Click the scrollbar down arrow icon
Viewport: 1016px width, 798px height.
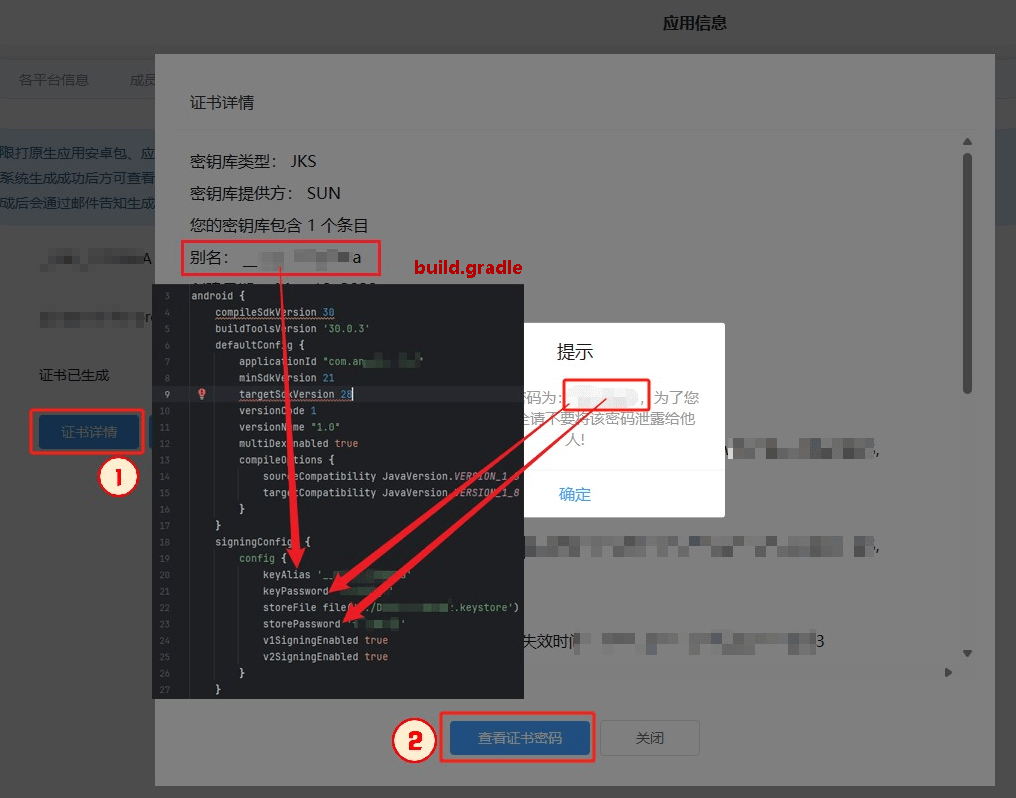point(967,651)
